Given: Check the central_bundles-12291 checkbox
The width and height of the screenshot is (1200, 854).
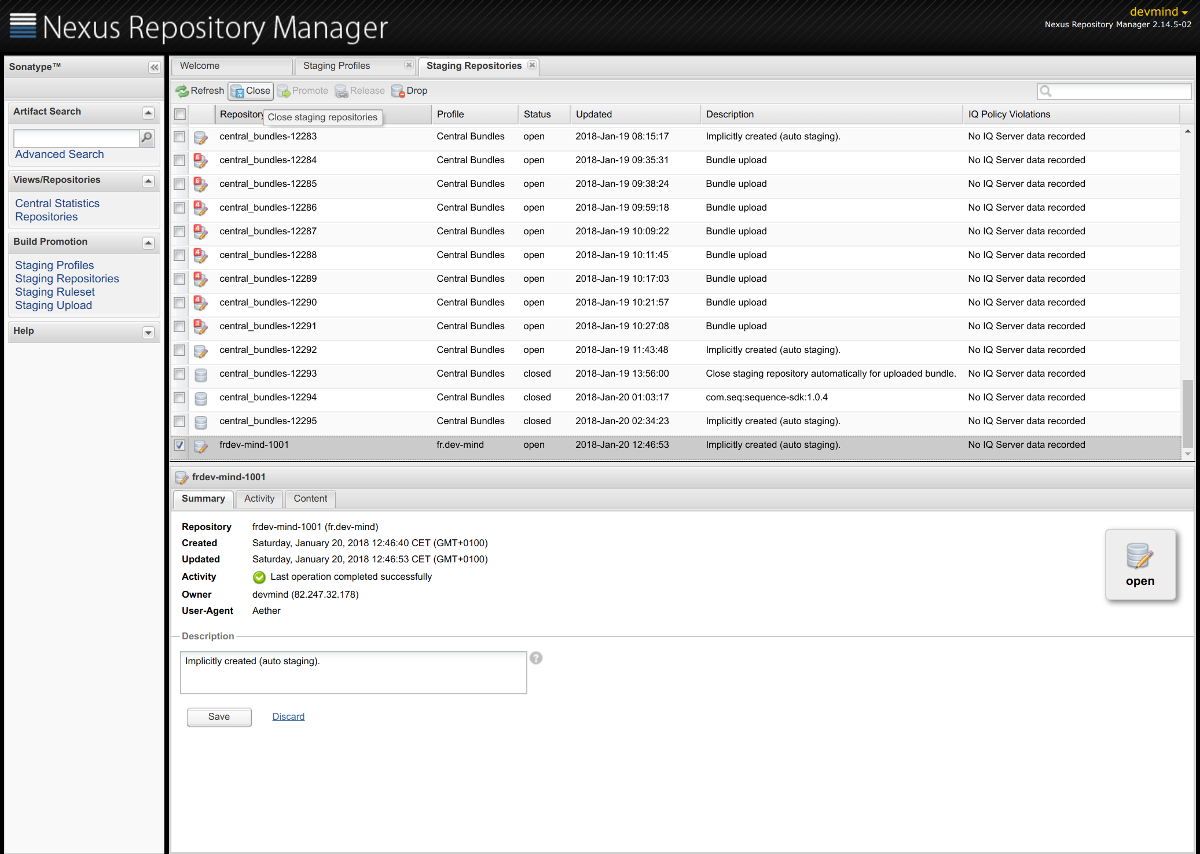Looking at the screenshot, I should [180, 326].
